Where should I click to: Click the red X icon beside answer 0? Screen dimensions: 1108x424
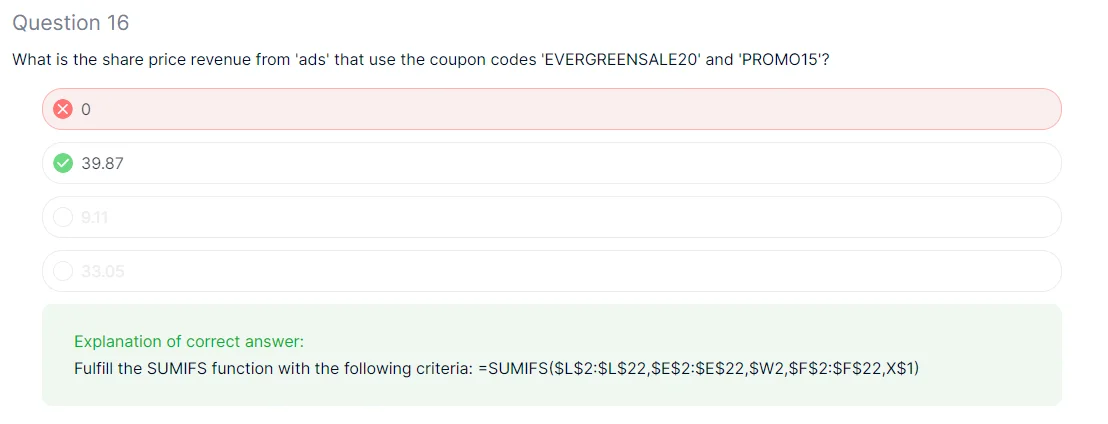(x=63, y=109)
